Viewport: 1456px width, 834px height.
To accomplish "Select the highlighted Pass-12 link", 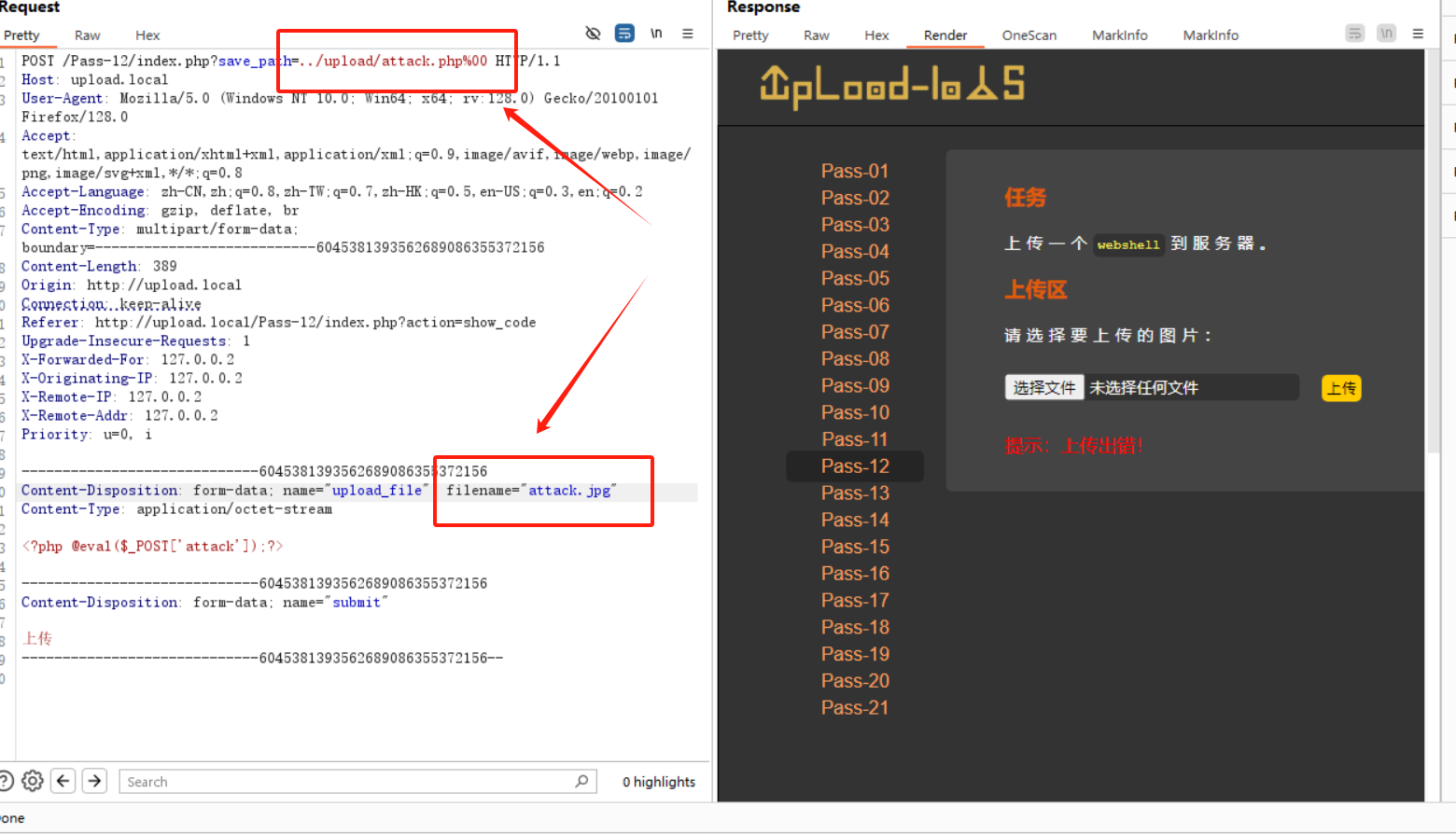I will click(855, 466).
